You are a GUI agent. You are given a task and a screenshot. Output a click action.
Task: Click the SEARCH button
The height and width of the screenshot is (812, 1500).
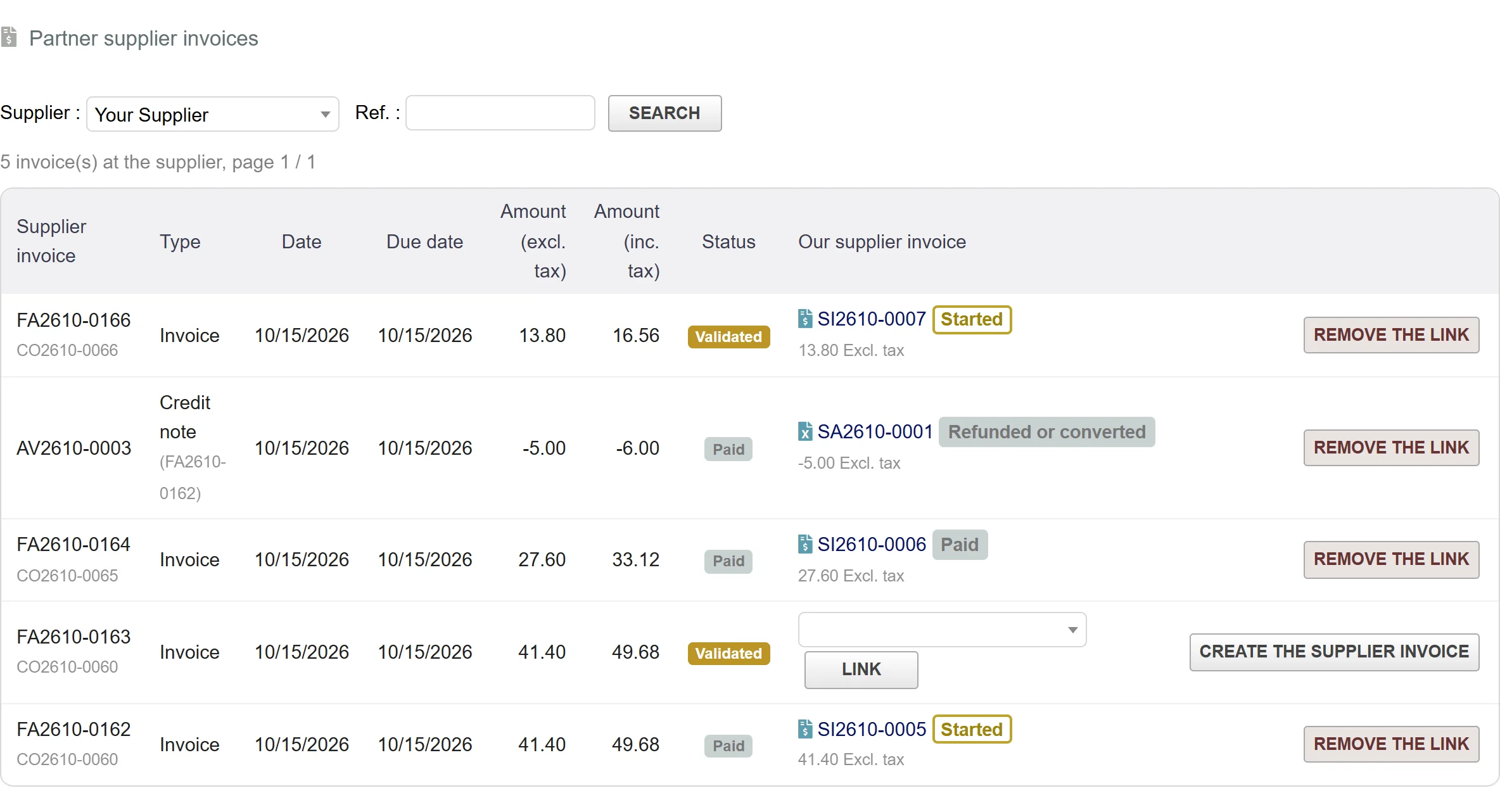pyautogui.click(x=664, y=113)
